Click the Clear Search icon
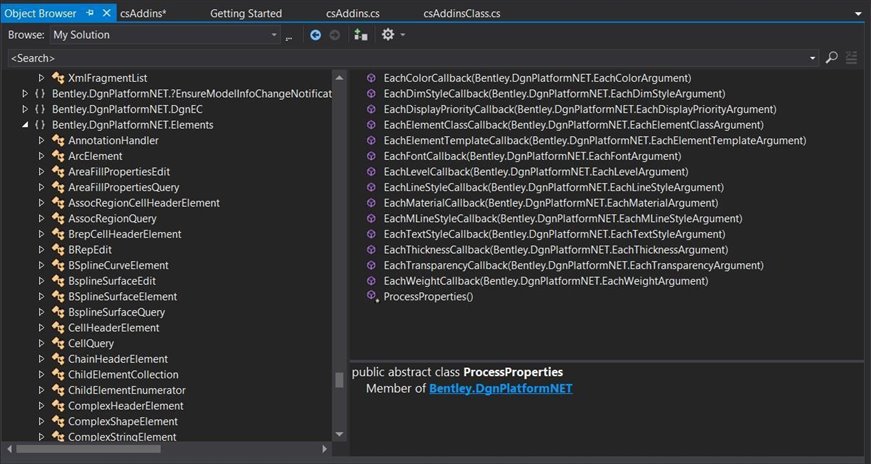Screen dimensions: 871x464 [x=851, y=57]
